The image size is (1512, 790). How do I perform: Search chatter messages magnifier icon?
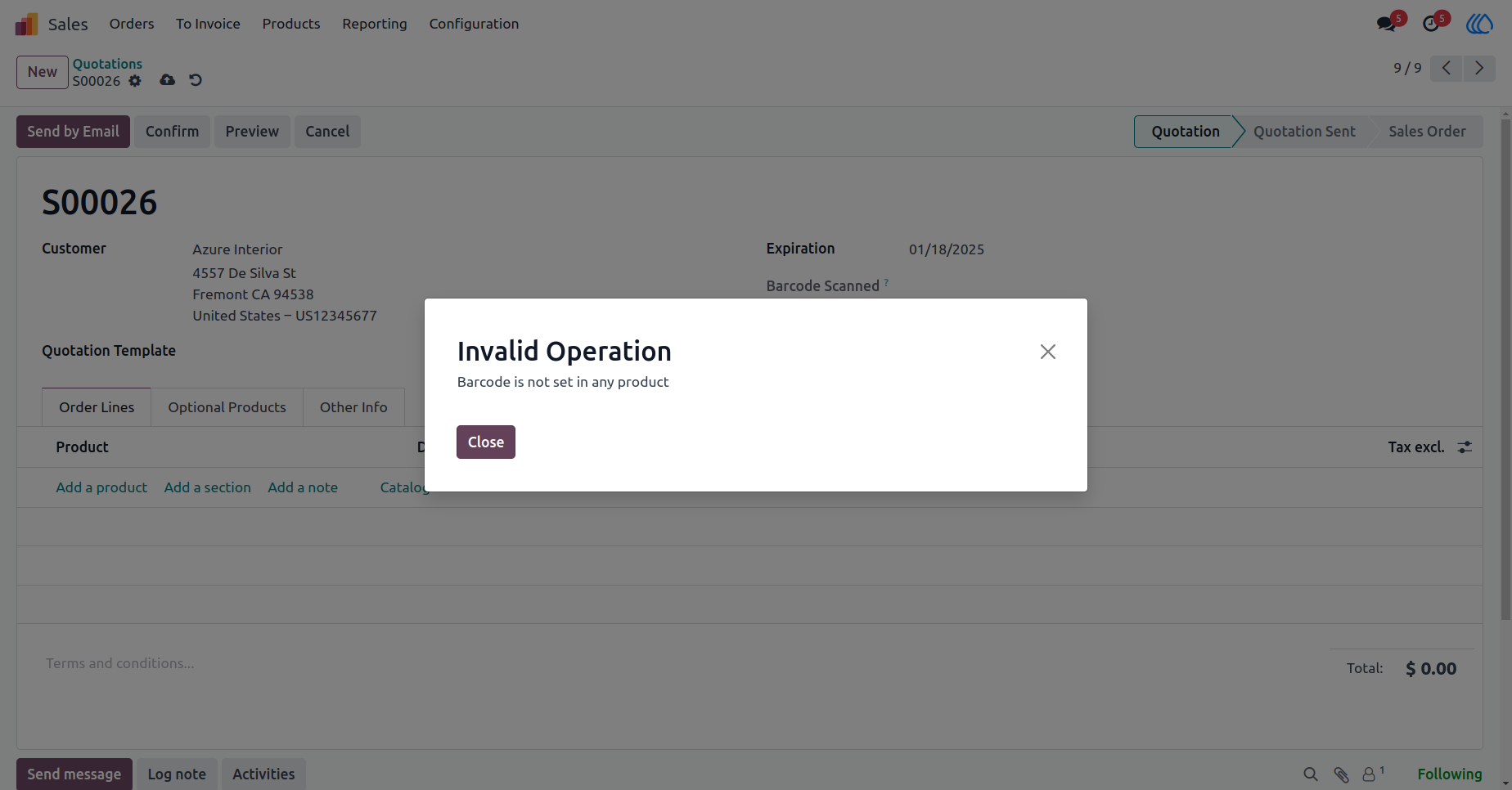coord(1311,774)
